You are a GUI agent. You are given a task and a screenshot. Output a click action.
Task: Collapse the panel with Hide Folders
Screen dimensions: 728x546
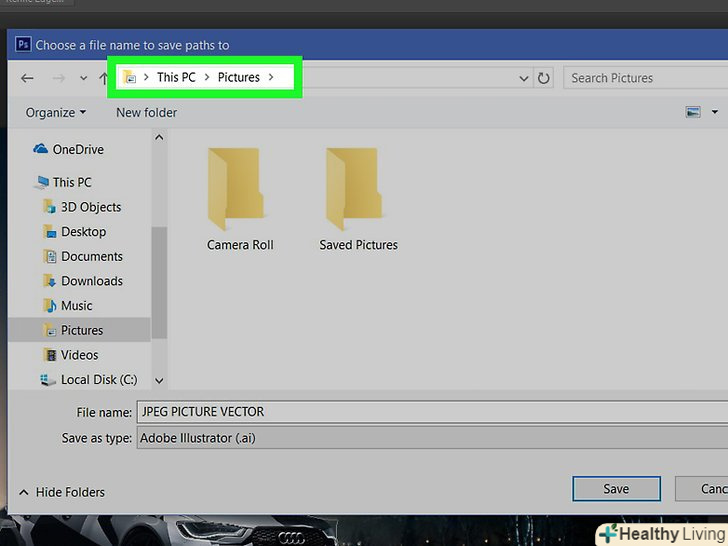(x=61, y=492)
